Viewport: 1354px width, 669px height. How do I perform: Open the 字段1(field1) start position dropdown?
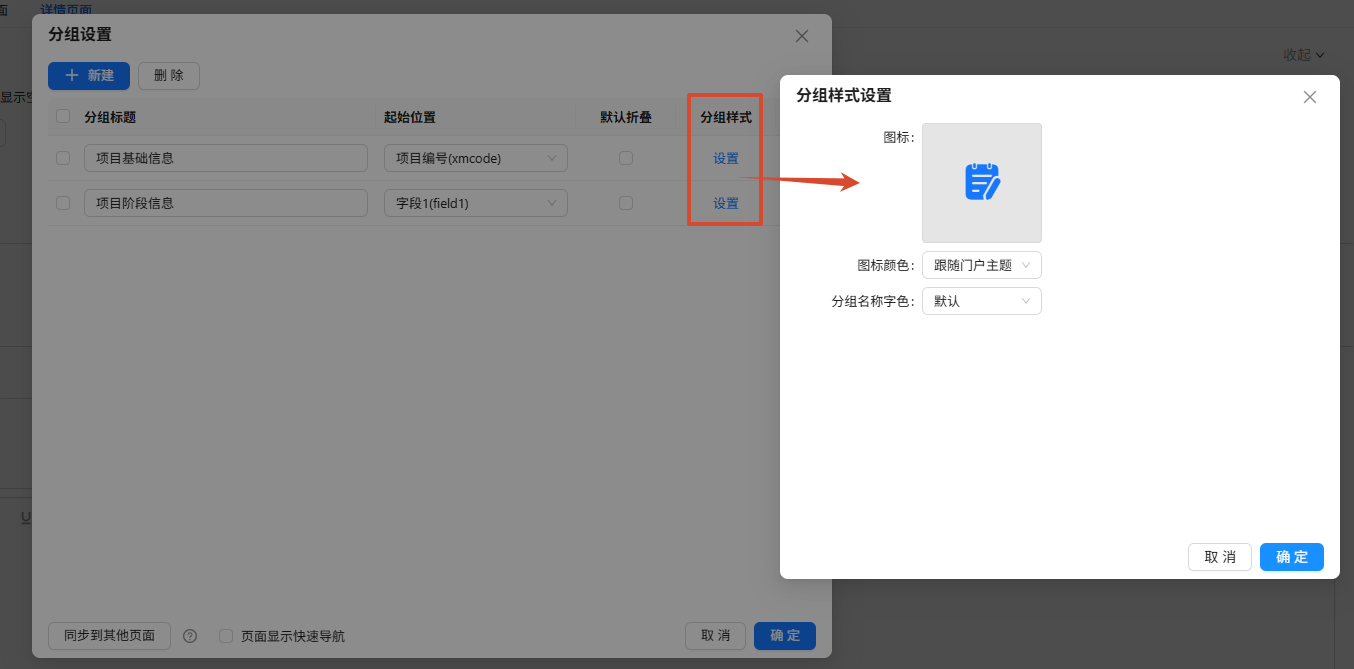click(476, 203)
